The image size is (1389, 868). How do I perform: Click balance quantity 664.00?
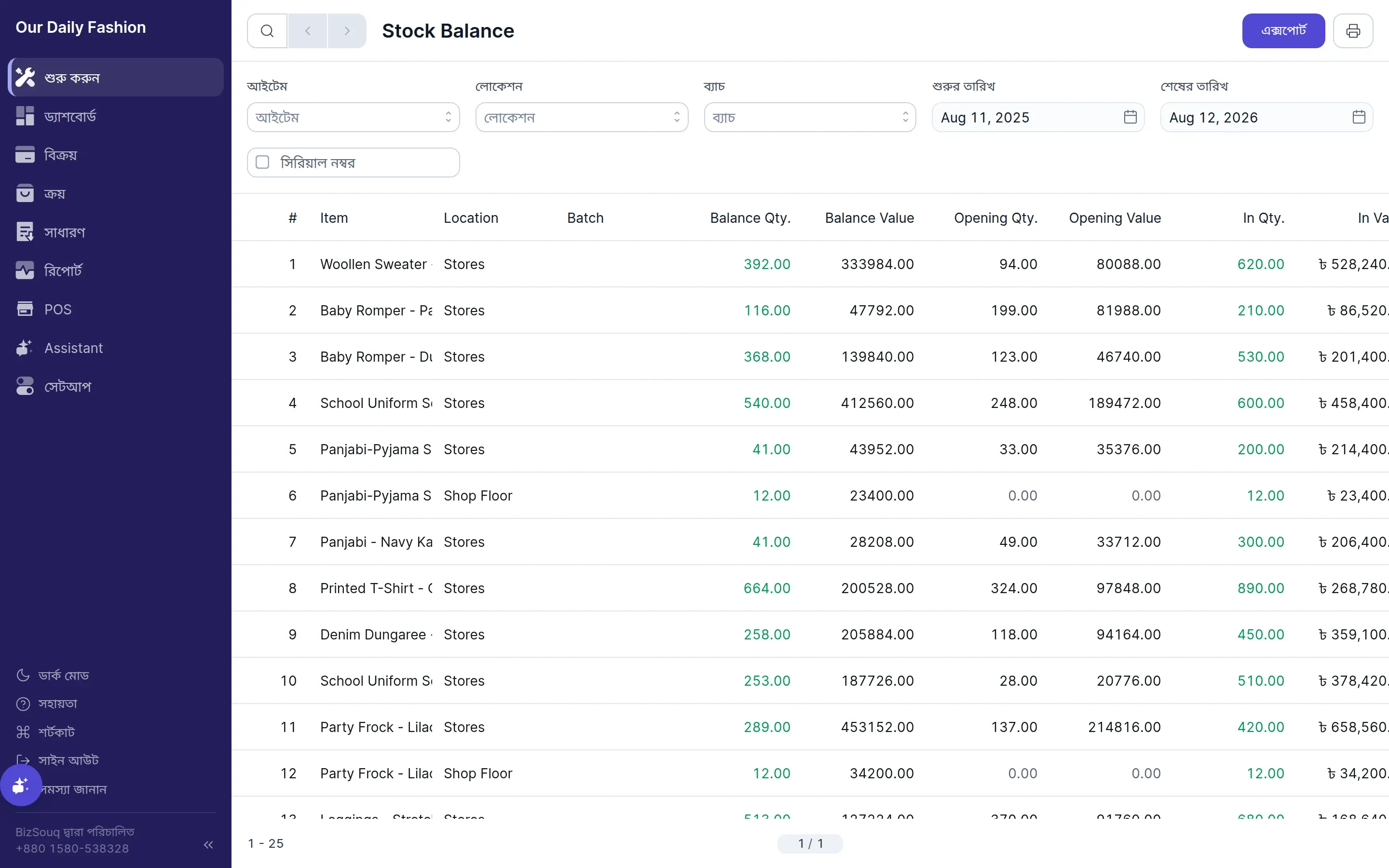pos(767,588)
